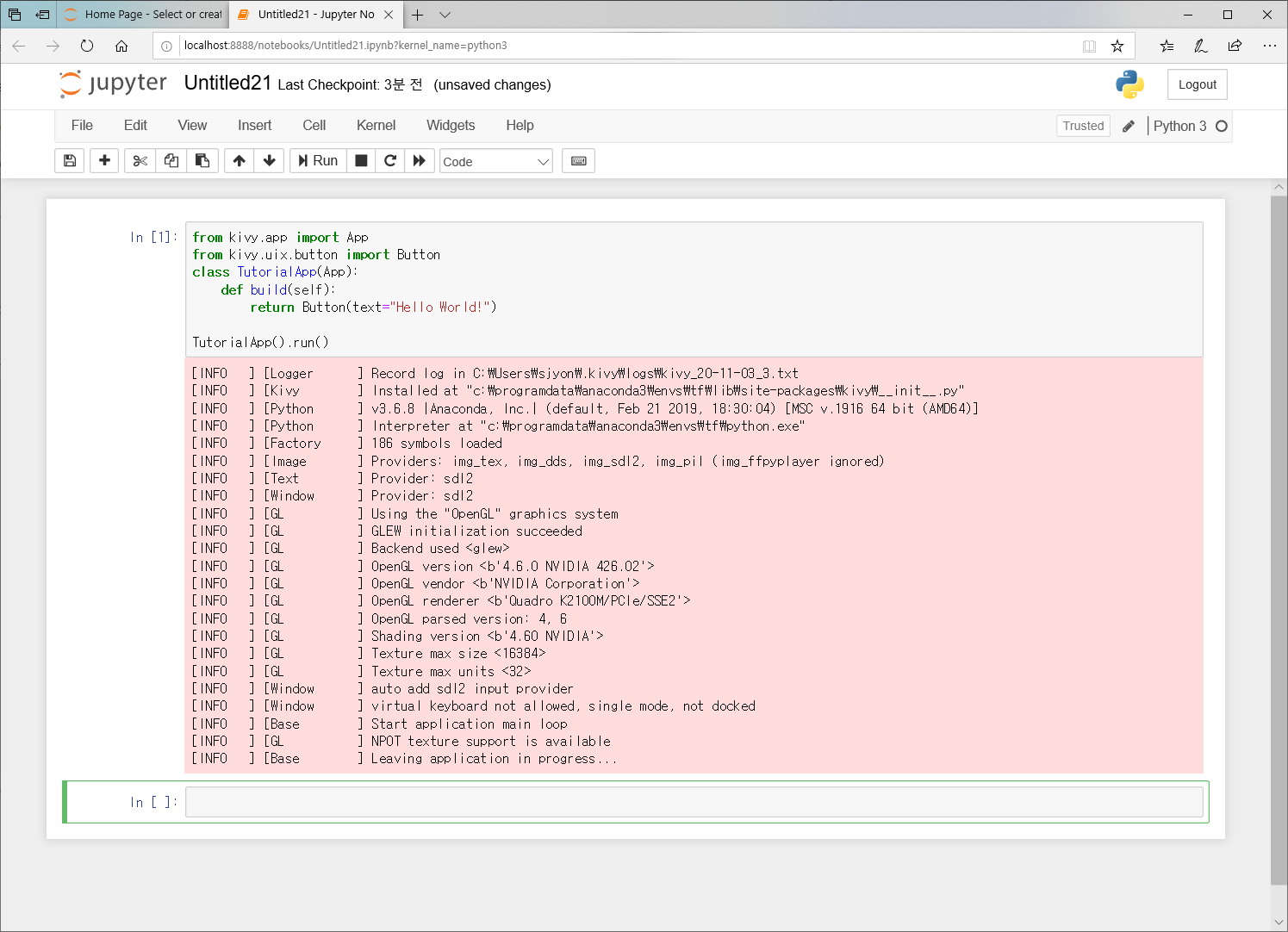Open the Edit menu
This screenshot has height=932, width=1288.
tap(135, 125)
